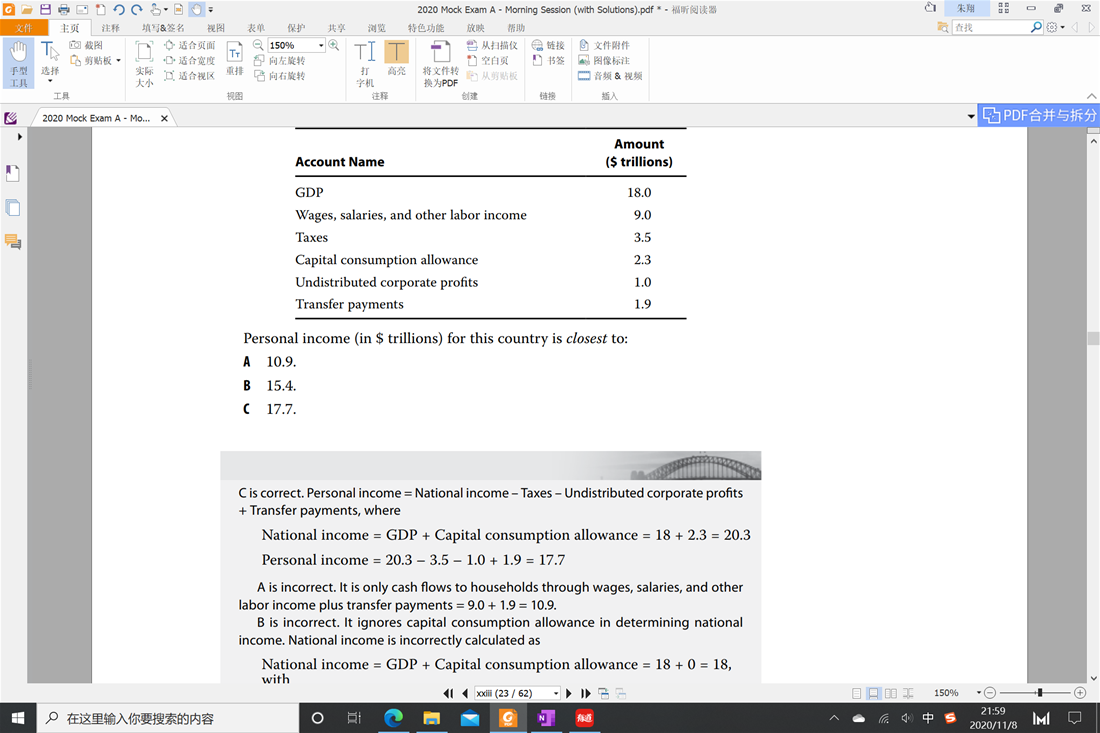Click the Highlight (高亮) annotation tool
The width and height of the screenshot is (1100, 733).
[x=396, y=59]
